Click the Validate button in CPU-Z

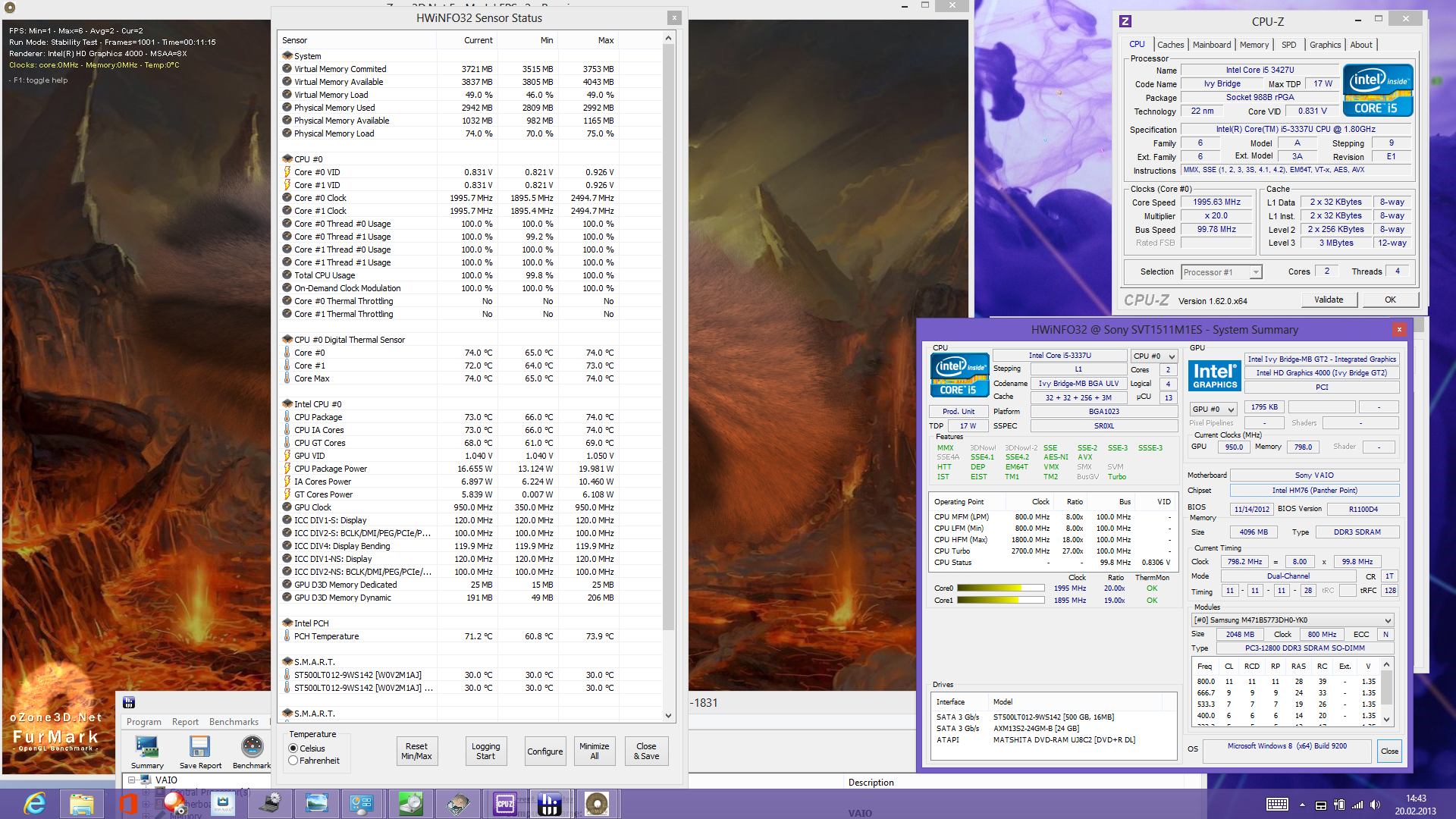point(1328,300)
